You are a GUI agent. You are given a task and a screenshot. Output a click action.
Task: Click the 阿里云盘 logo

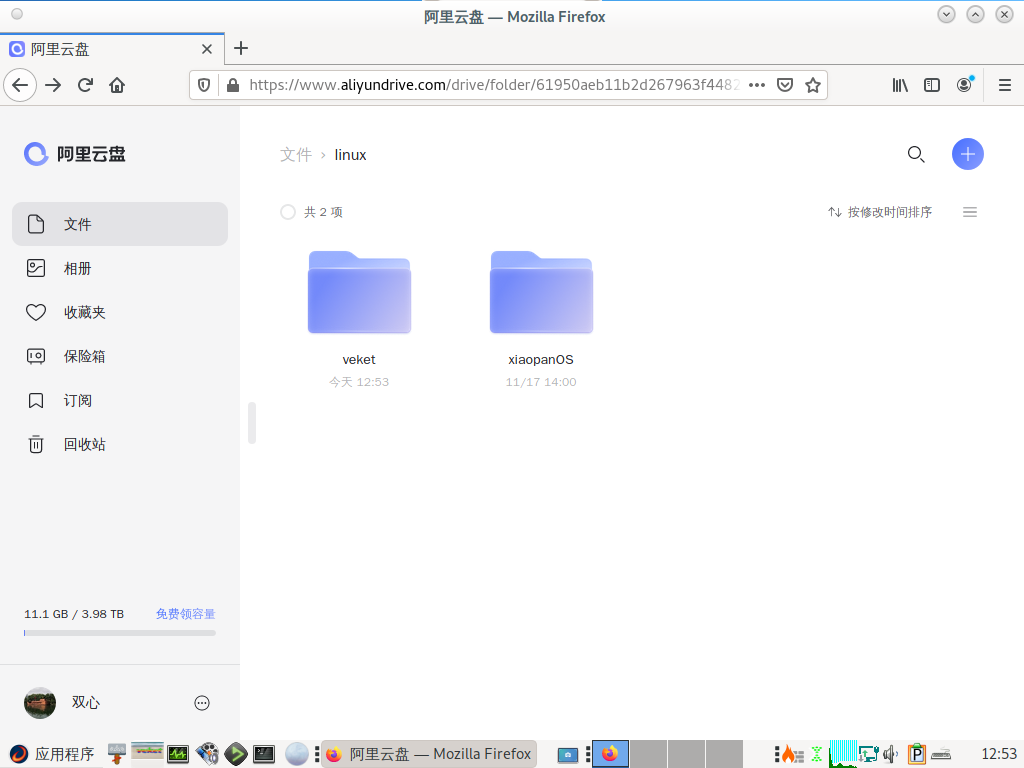pos(74,154)
